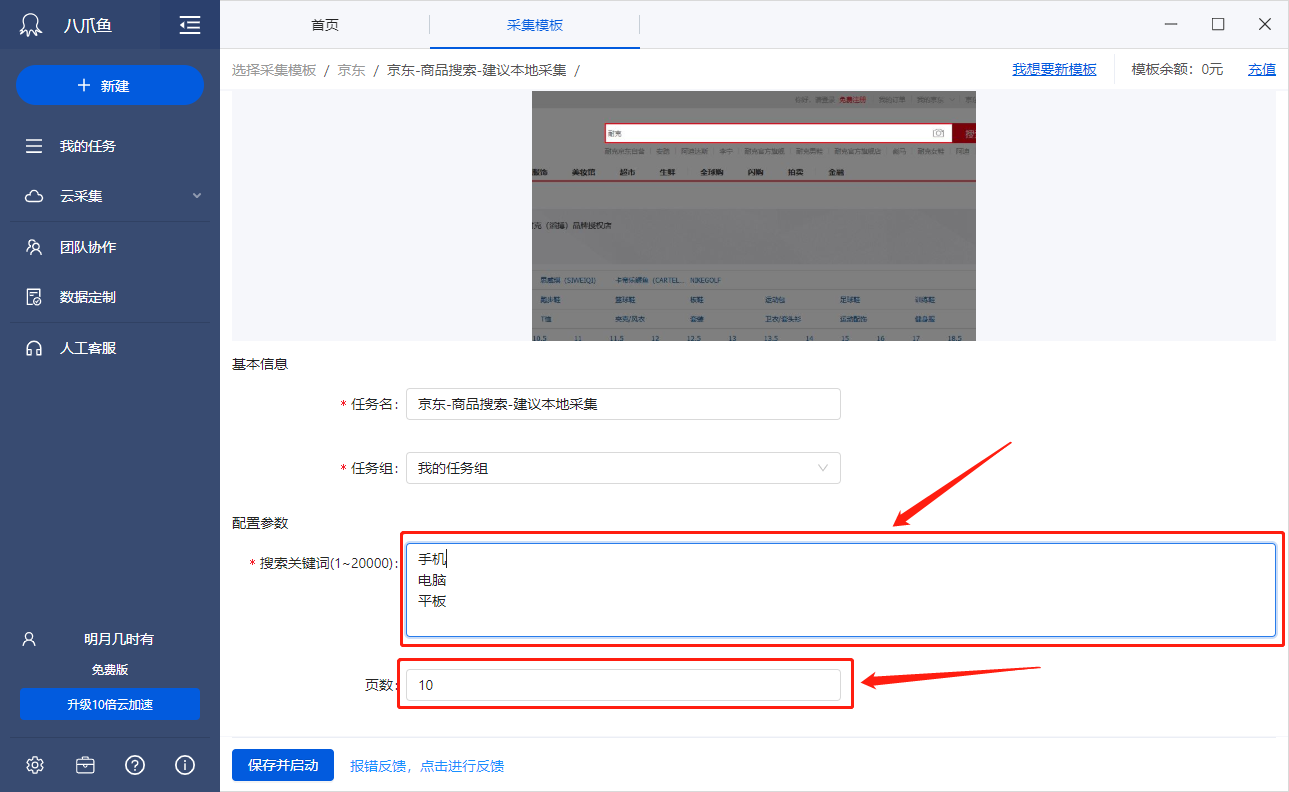Open the about info icon
The height and width of the screenshot is (792, 1289).
(185, 765)
